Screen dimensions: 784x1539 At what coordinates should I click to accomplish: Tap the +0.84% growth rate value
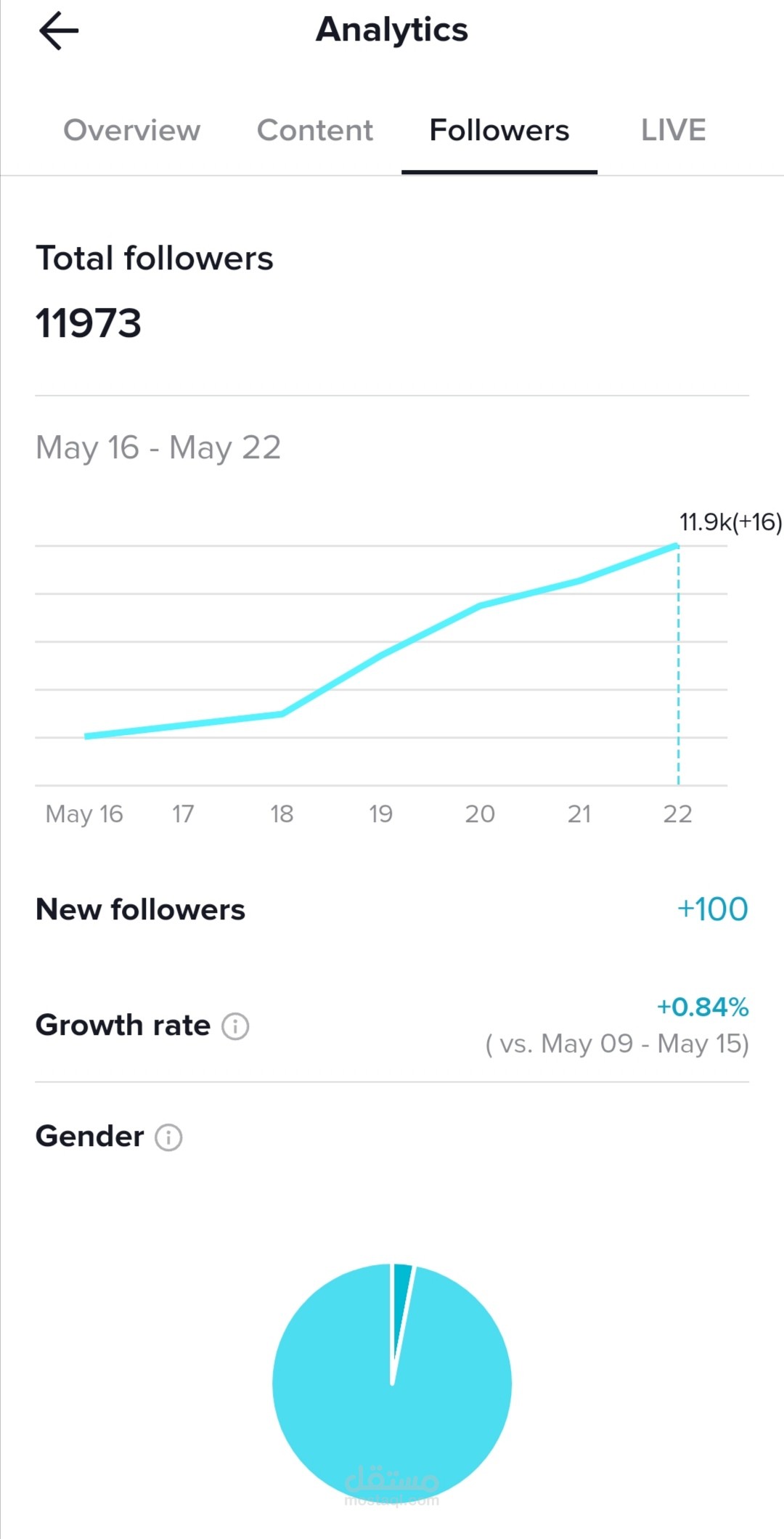click(x=703, y=1007)
